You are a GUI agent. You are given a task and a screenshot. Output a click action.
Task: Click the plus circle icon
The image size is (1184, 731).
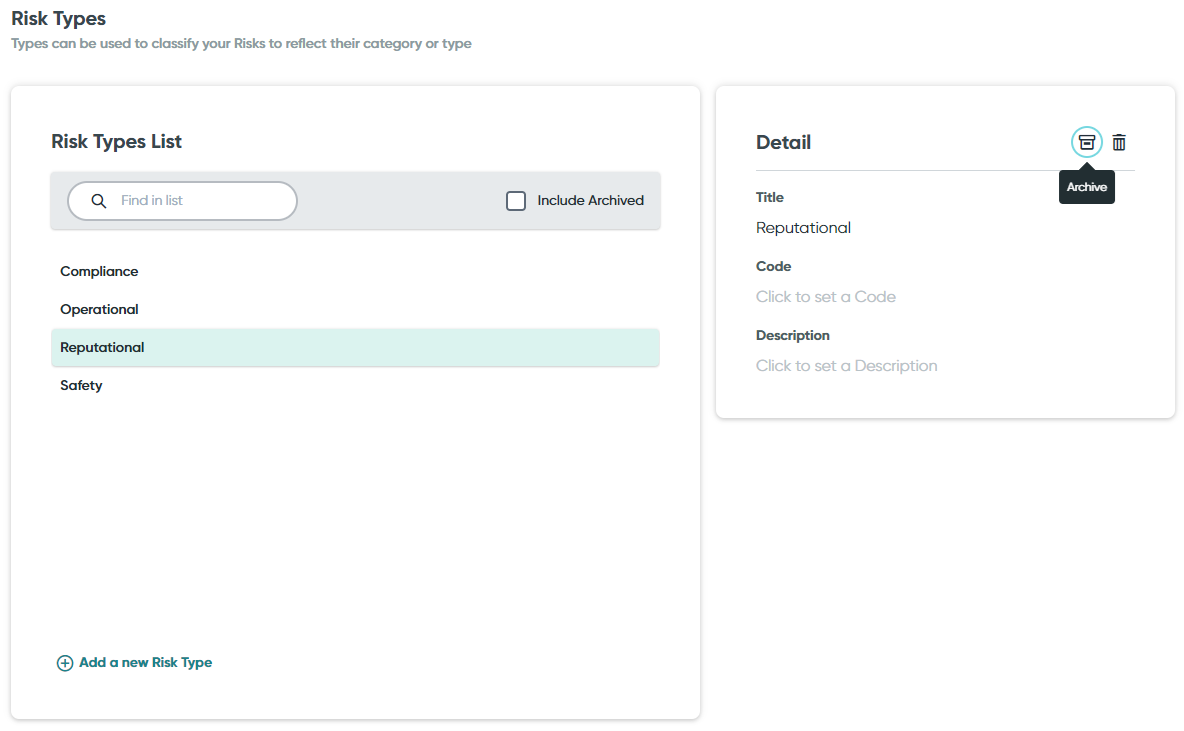65,663
